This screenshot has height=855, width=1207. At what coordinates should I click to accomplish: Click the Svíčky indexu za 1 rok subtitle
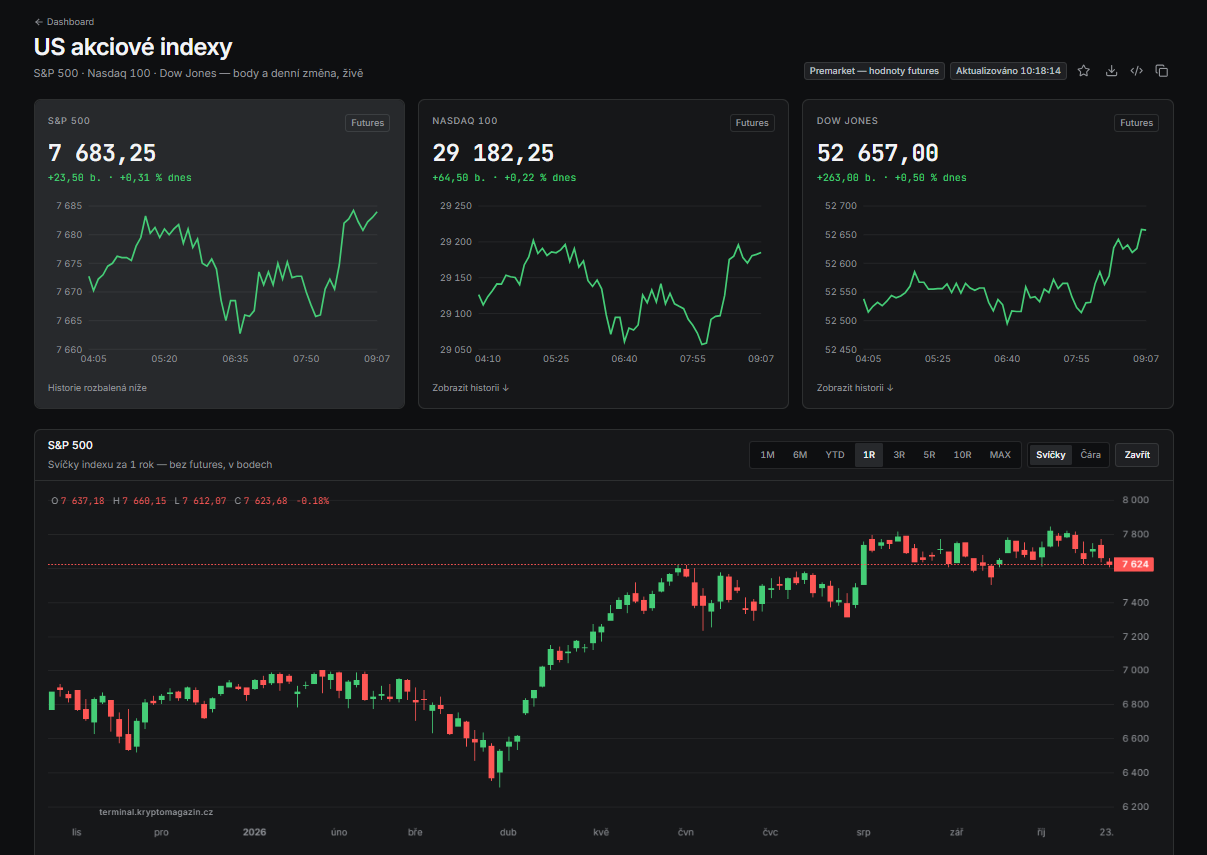point(160,465)
